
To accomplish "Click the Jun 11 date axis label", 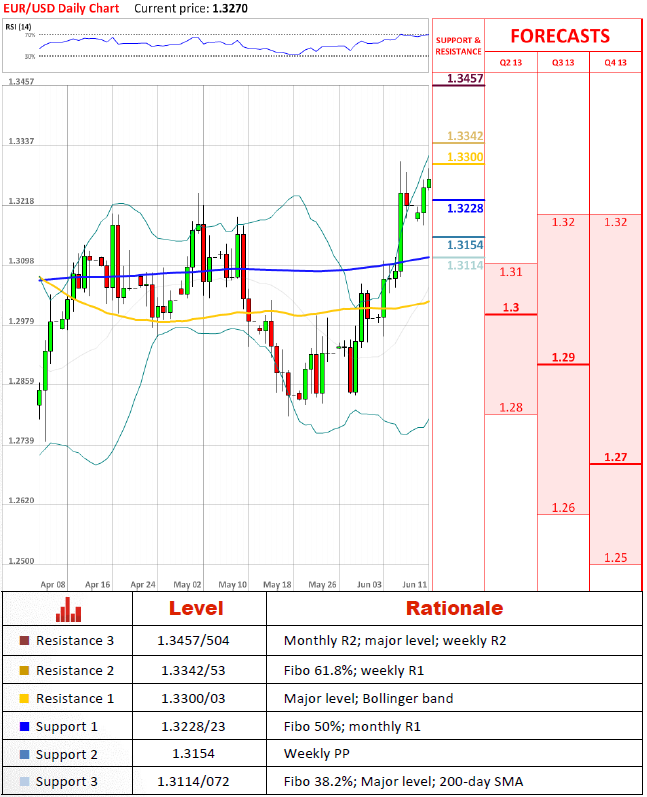I will click(415, 585).
